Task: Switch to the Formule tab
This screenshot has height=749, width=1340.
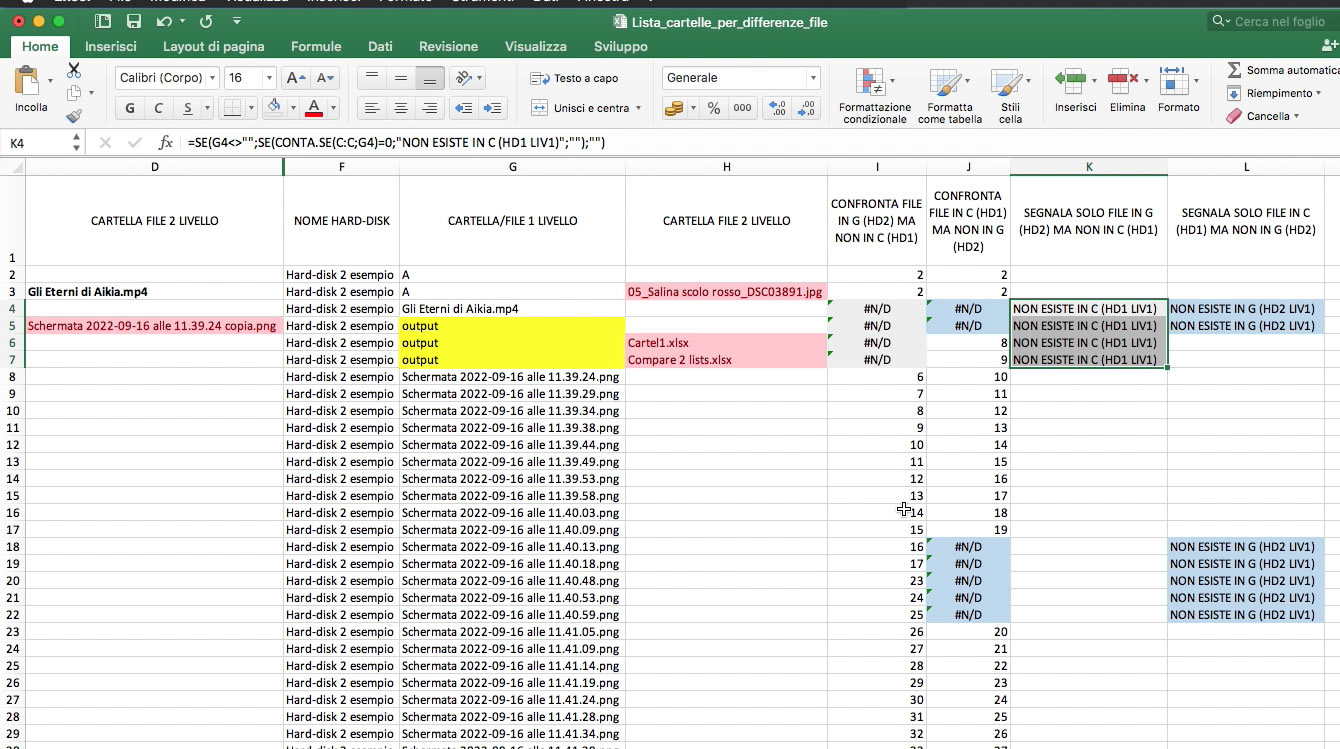Action: [x=316, y=46]
